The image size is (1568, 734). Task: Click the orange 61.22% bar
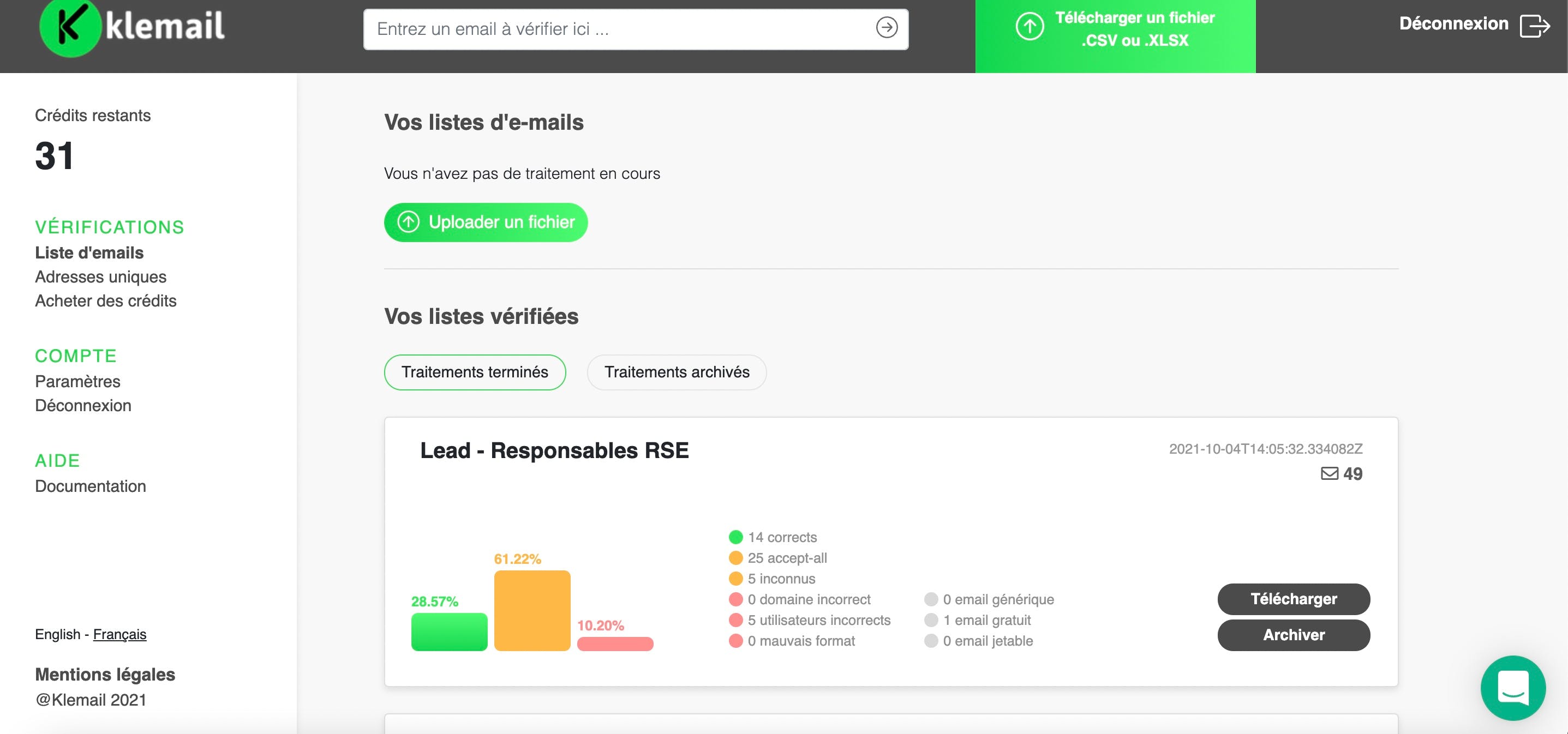click(532, 610)
